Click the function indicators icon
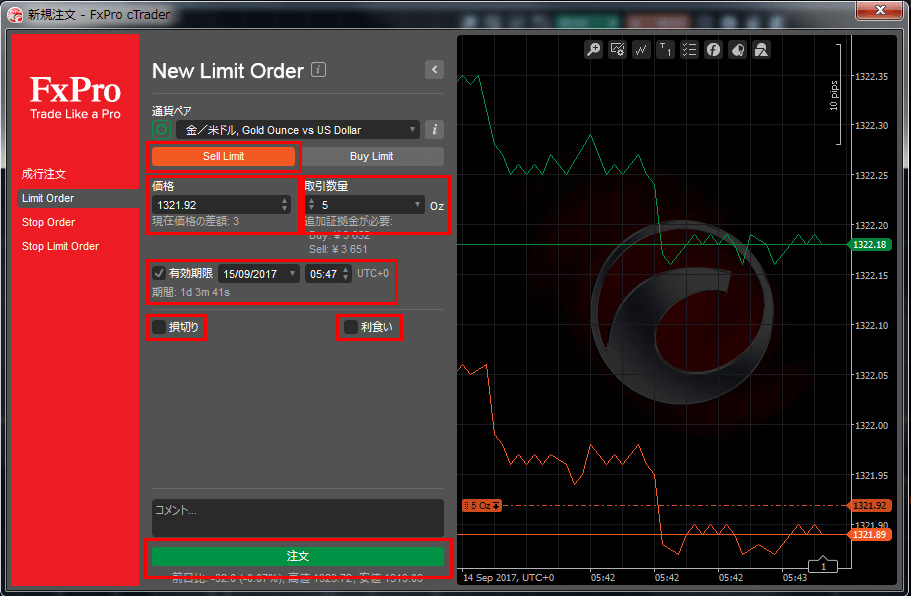Image resolution: width=911 pixels, height=596 pixels. point(713,50)
